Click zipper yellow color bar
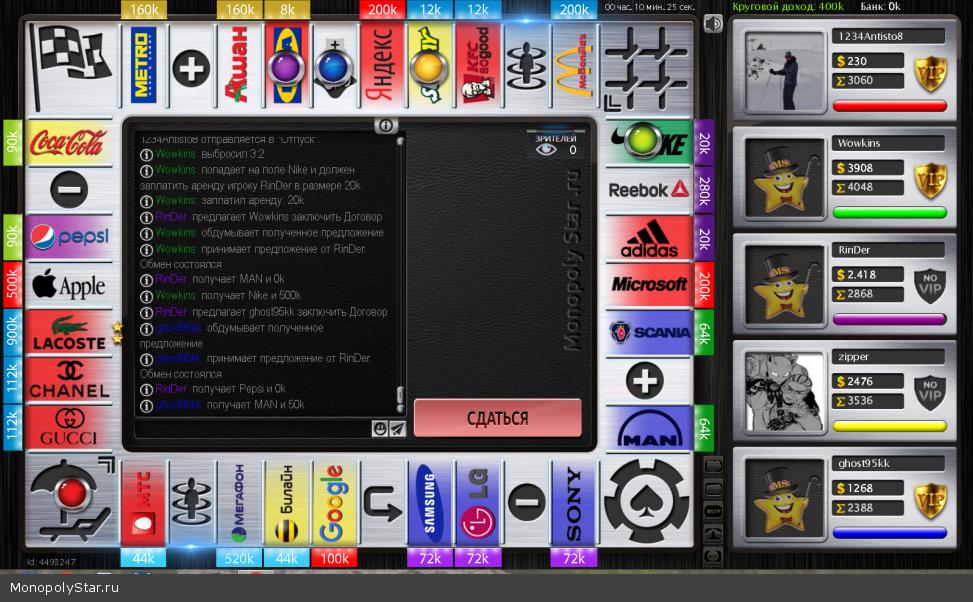Image resolution: width=973 pixels, height=602 pixels. (x=889, y=426)
